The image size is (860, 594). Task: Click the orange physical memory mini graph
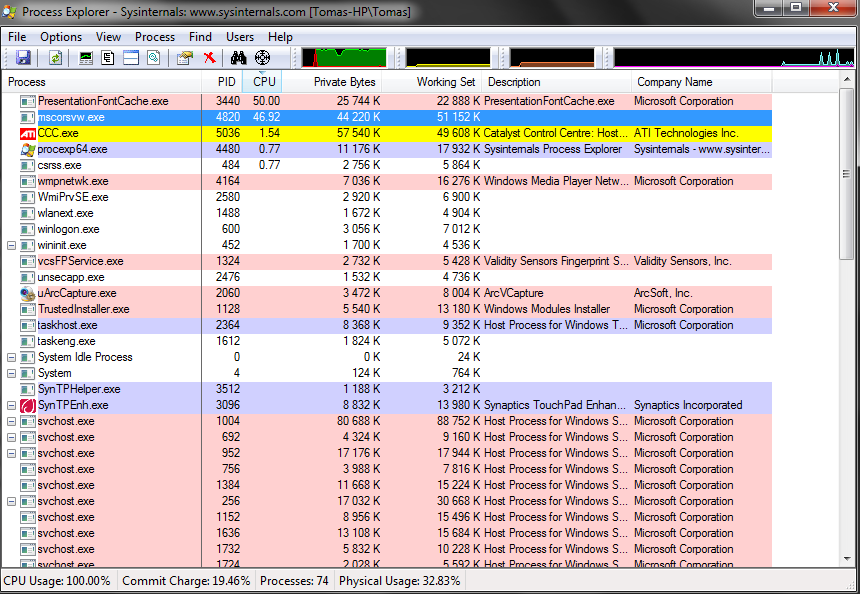click(552, 58)
